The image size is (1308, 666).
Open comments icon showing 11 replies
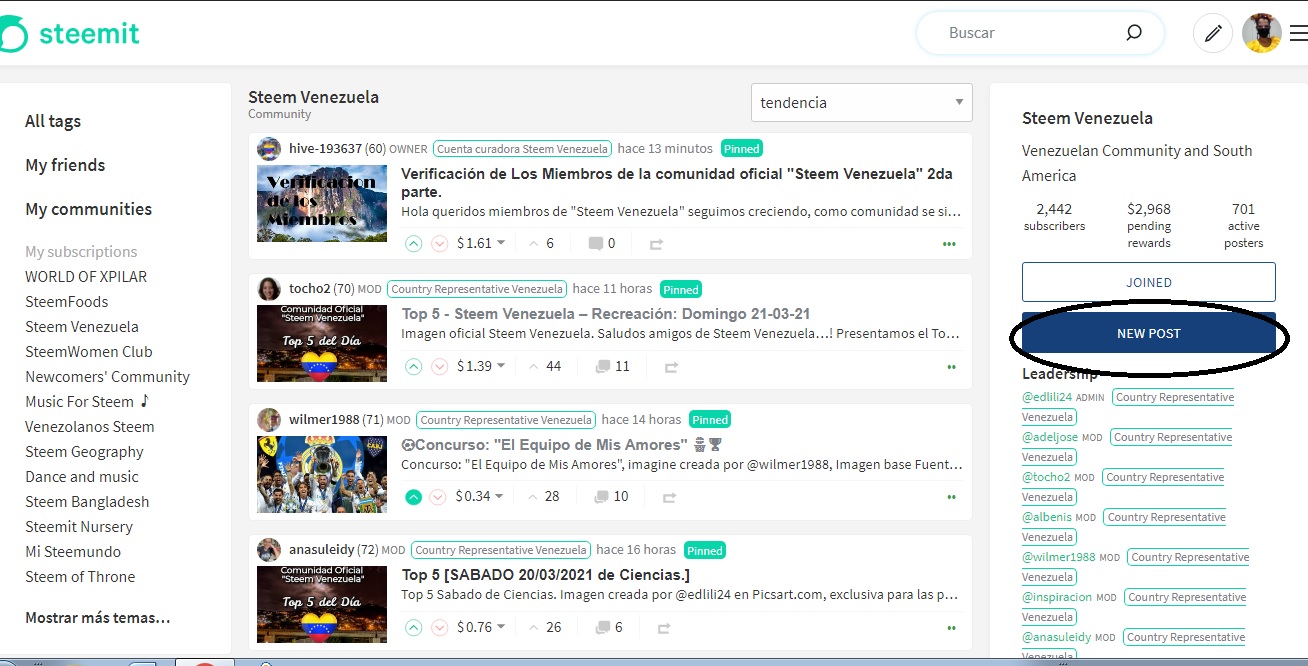tap(603, 366)
